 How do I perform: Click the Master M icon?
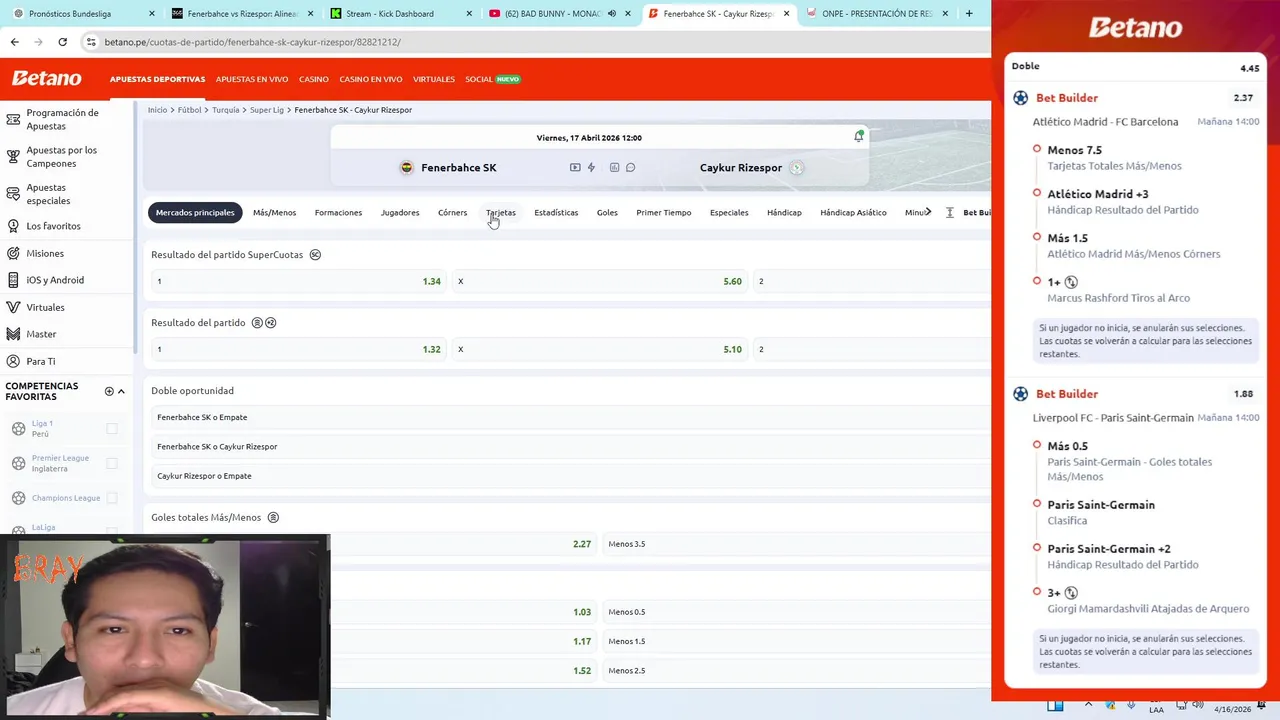click(x=13, y=334)
